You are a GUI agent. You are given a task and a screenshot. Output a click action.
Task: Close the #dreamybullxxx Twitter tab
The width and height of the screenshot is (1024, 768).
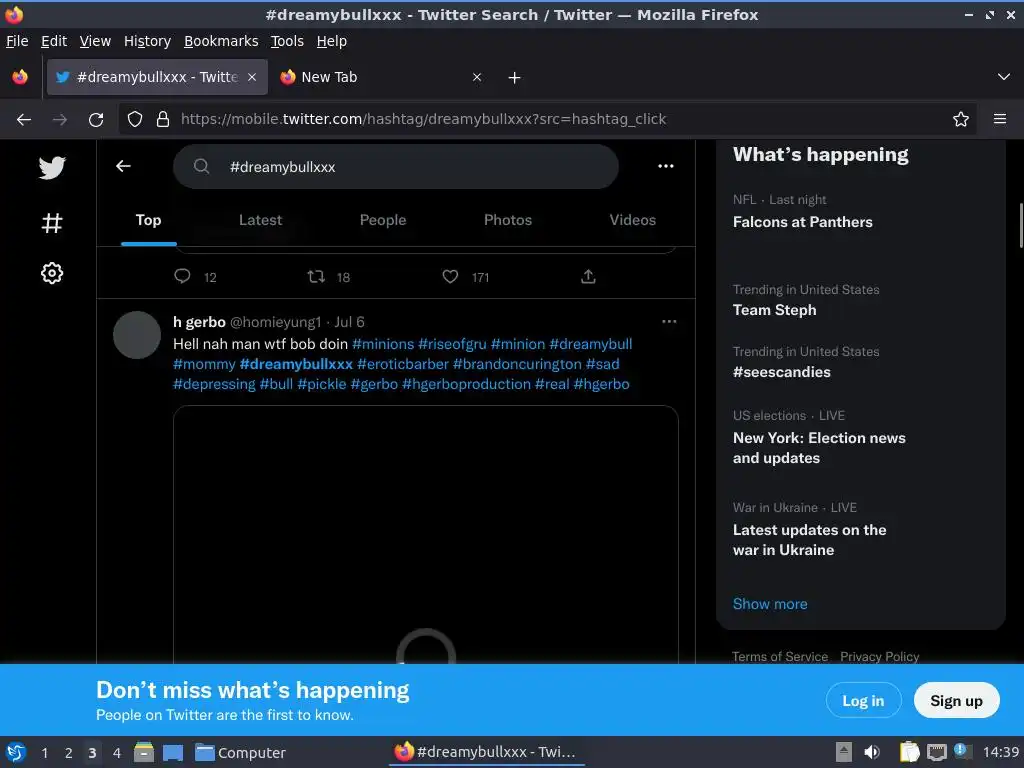coord(252,77)
